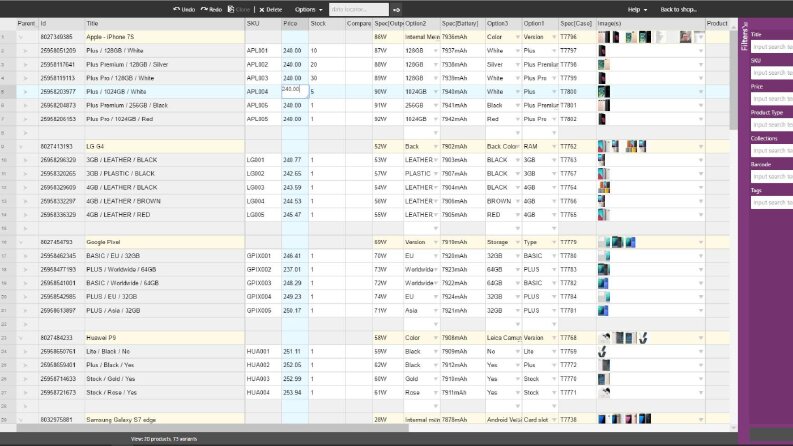Open Option2 Color dropdown in Huawei P9 row

coord(435,338)
